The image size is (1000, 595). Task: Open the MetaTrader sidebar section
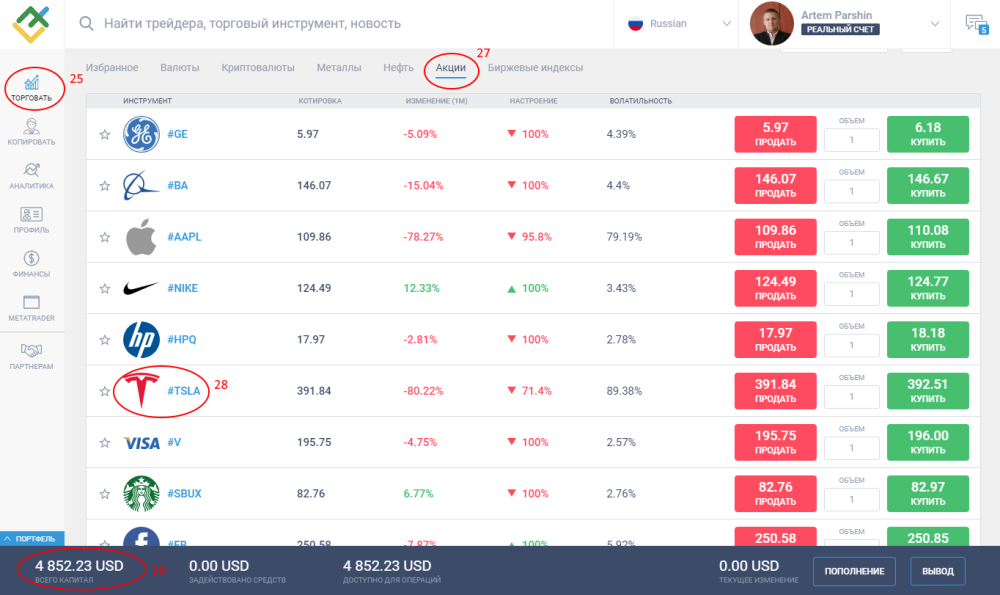pos(31,308)
